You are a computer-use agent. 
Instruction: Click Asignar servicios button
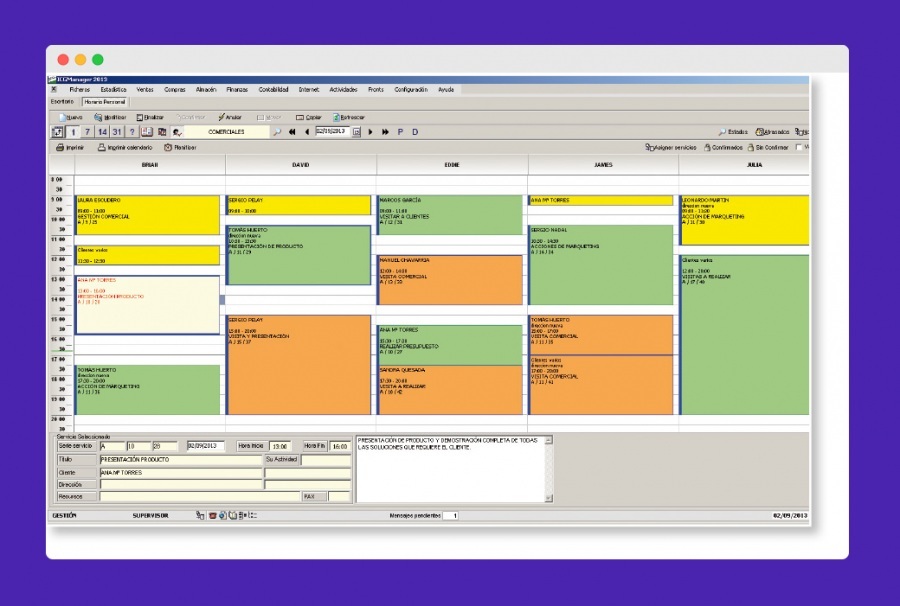[670, 147]
